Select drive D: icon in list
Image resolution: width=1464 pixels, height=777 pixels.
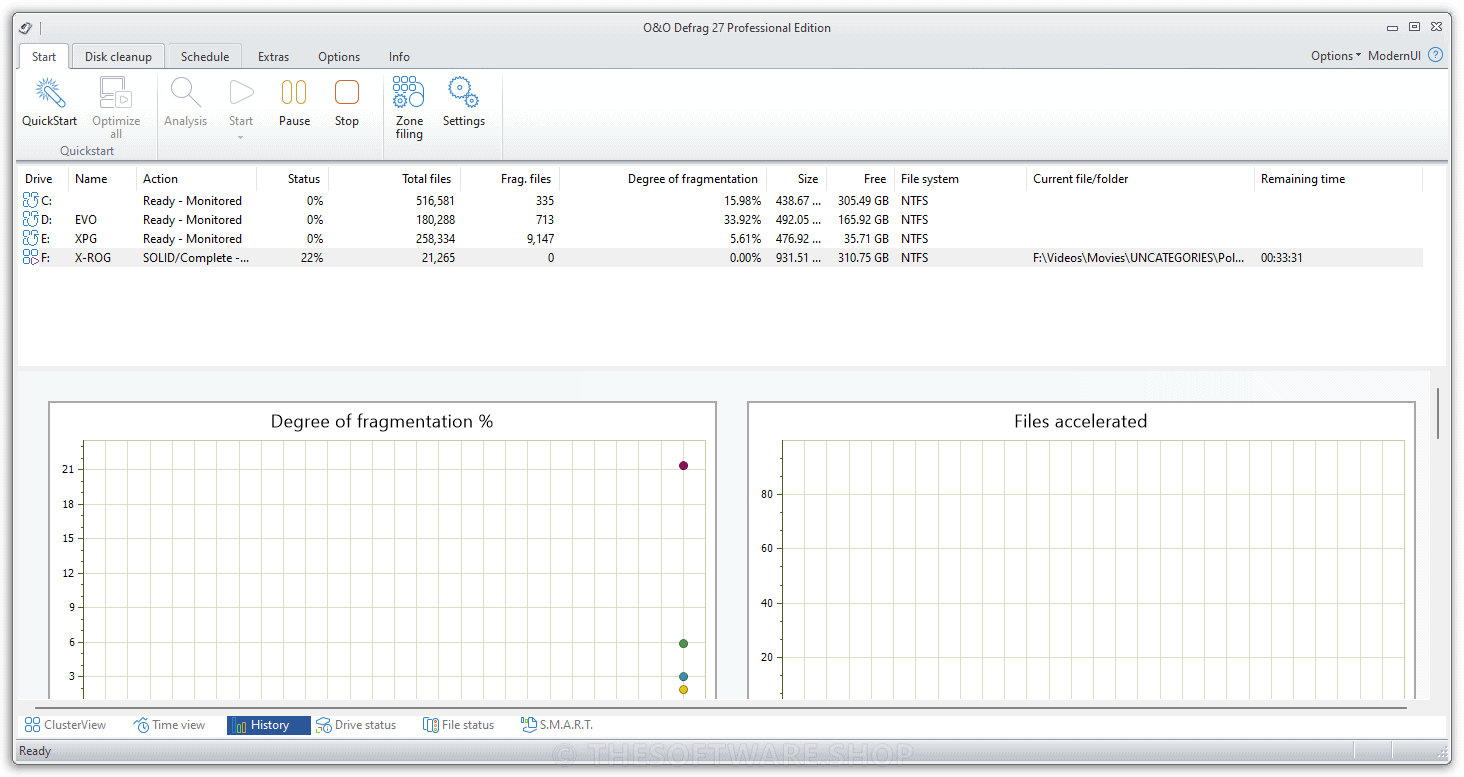pos(30,220)
